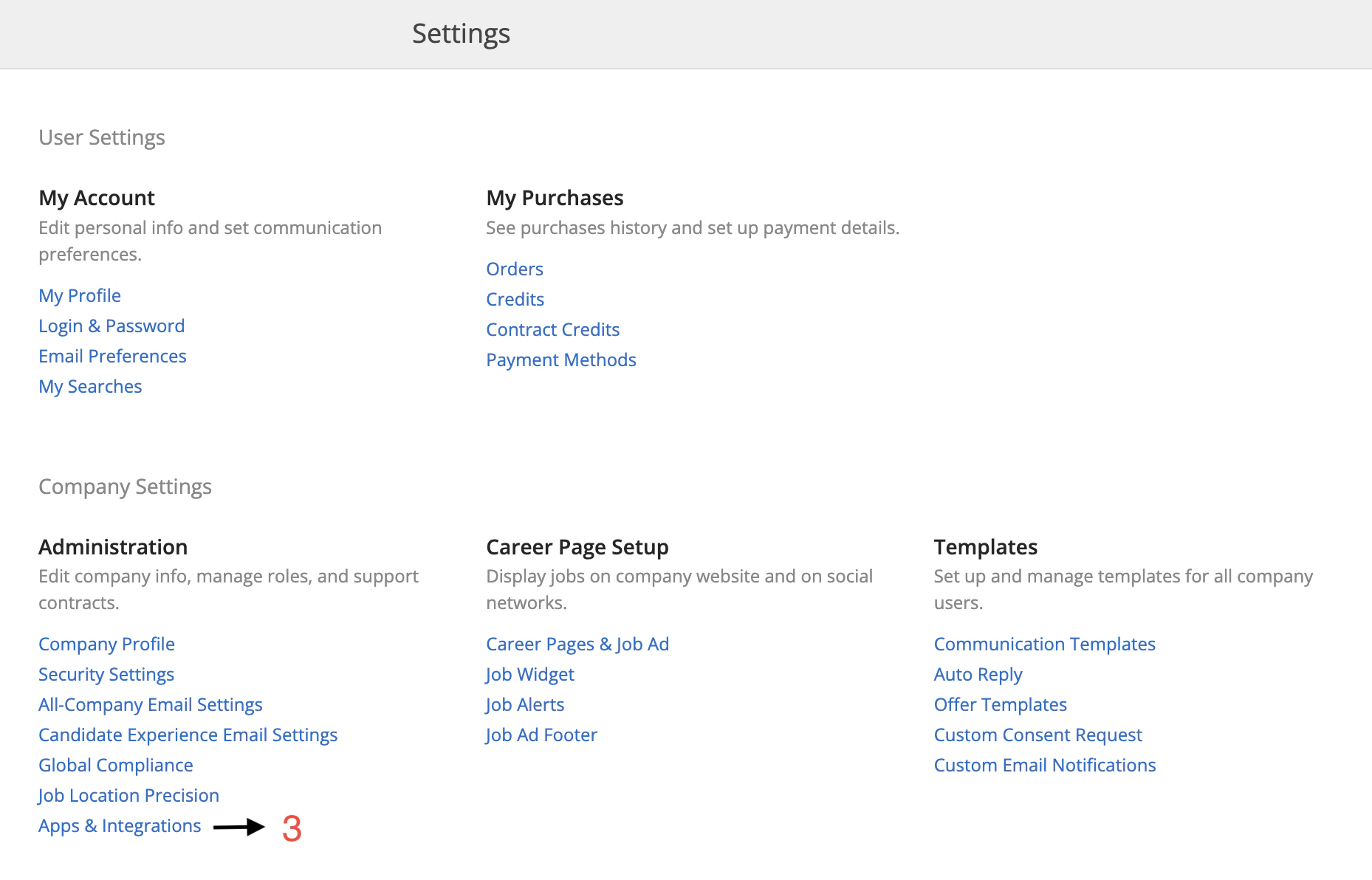View Contract Credits

552,329
